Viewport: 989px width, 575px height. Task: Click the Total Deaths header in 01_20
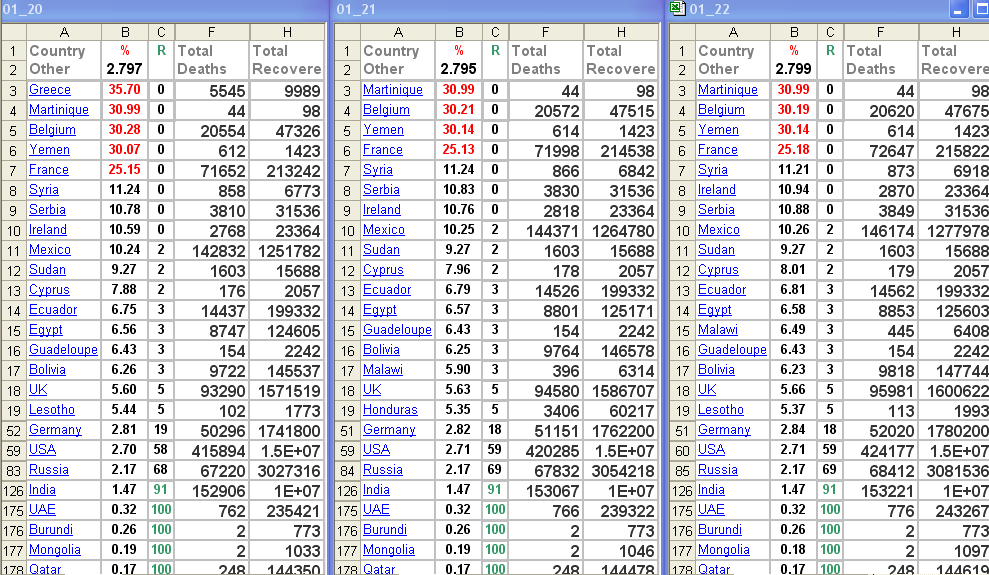(x=212, y=60)
